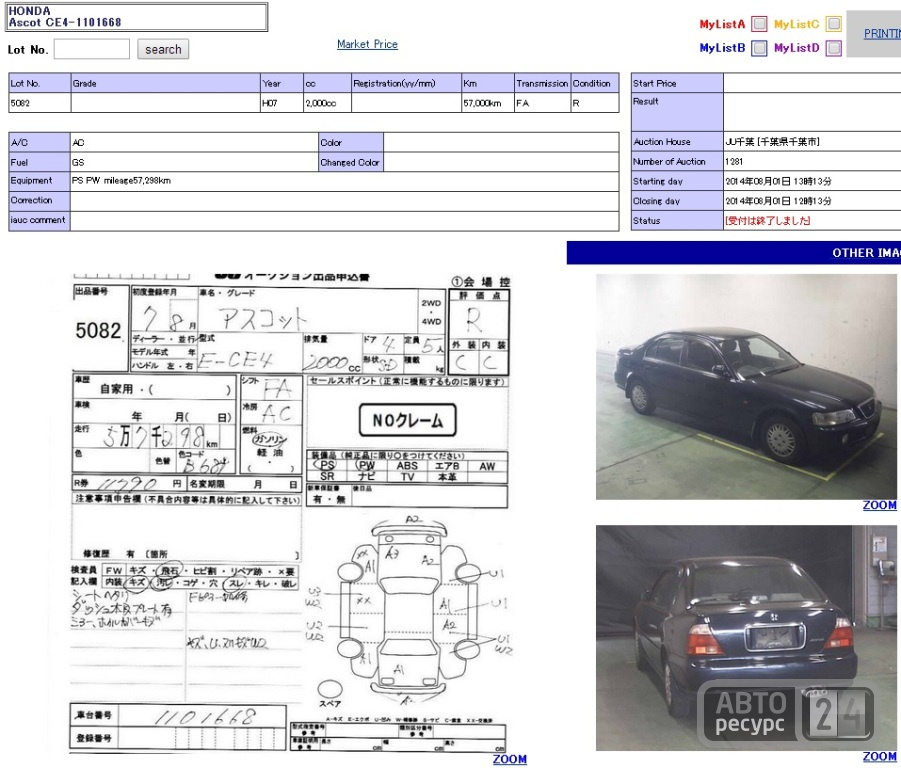Image resolution: width=901 pixels, height=768 pixels.
Task: Click the HONDA Ascot CE4-1101668 title box
Action: [x=137, y=17]
